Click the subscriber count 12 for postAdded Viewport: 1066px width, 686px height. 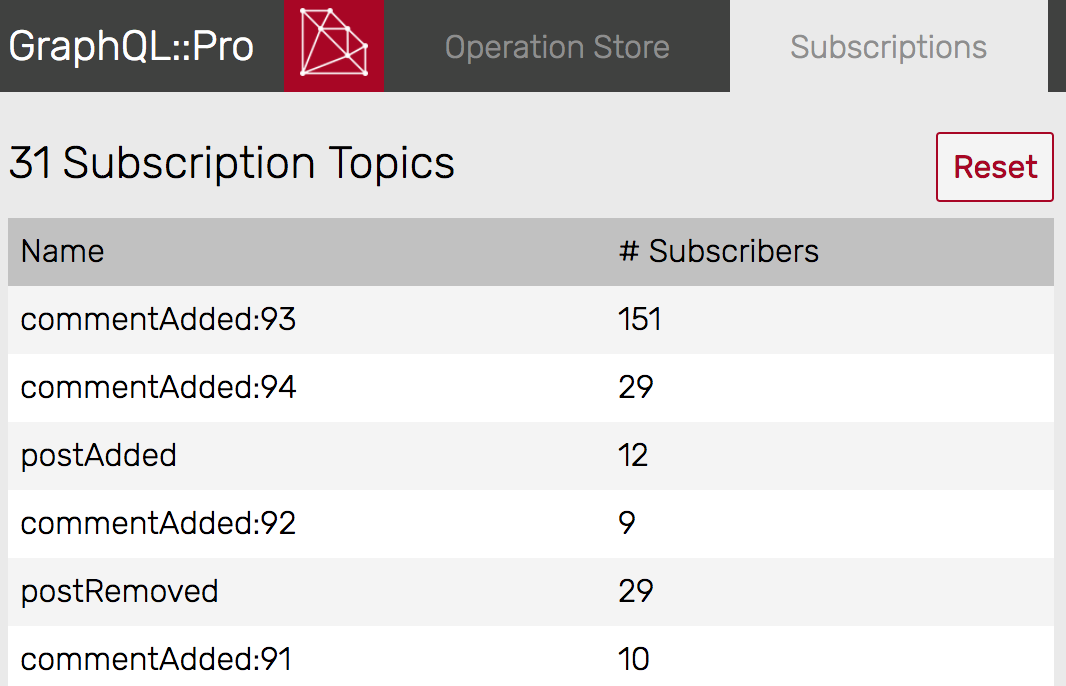(634, 456)
